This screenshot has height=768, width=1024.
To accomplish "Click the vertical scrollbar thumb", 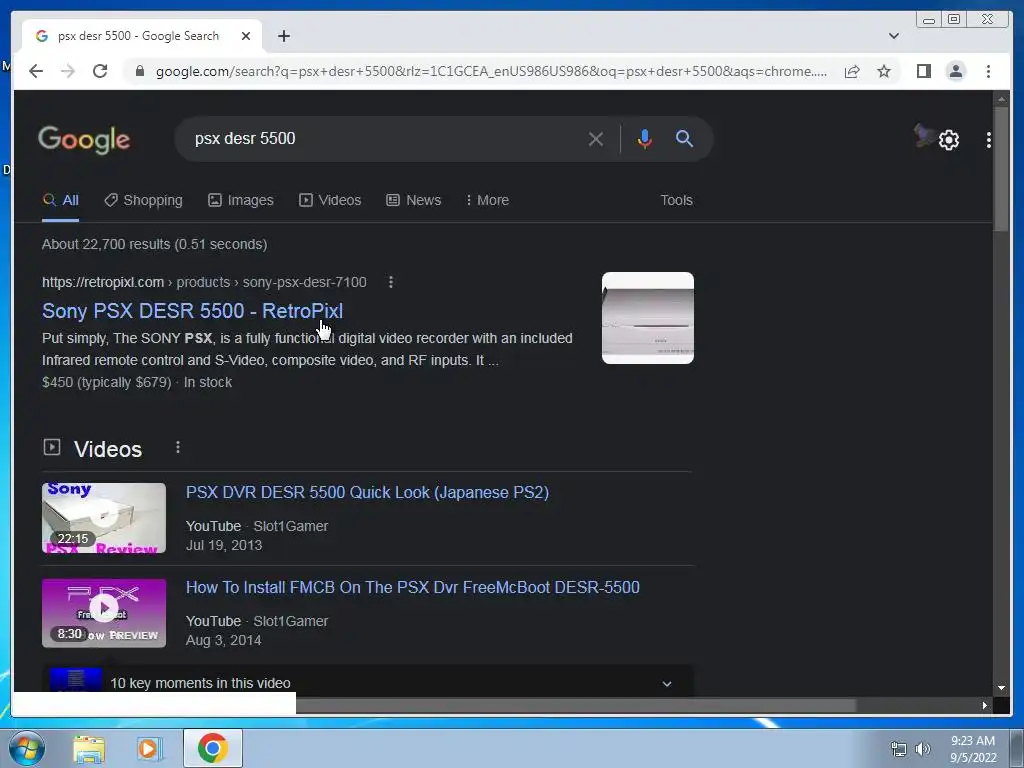I will (1001, 168).
